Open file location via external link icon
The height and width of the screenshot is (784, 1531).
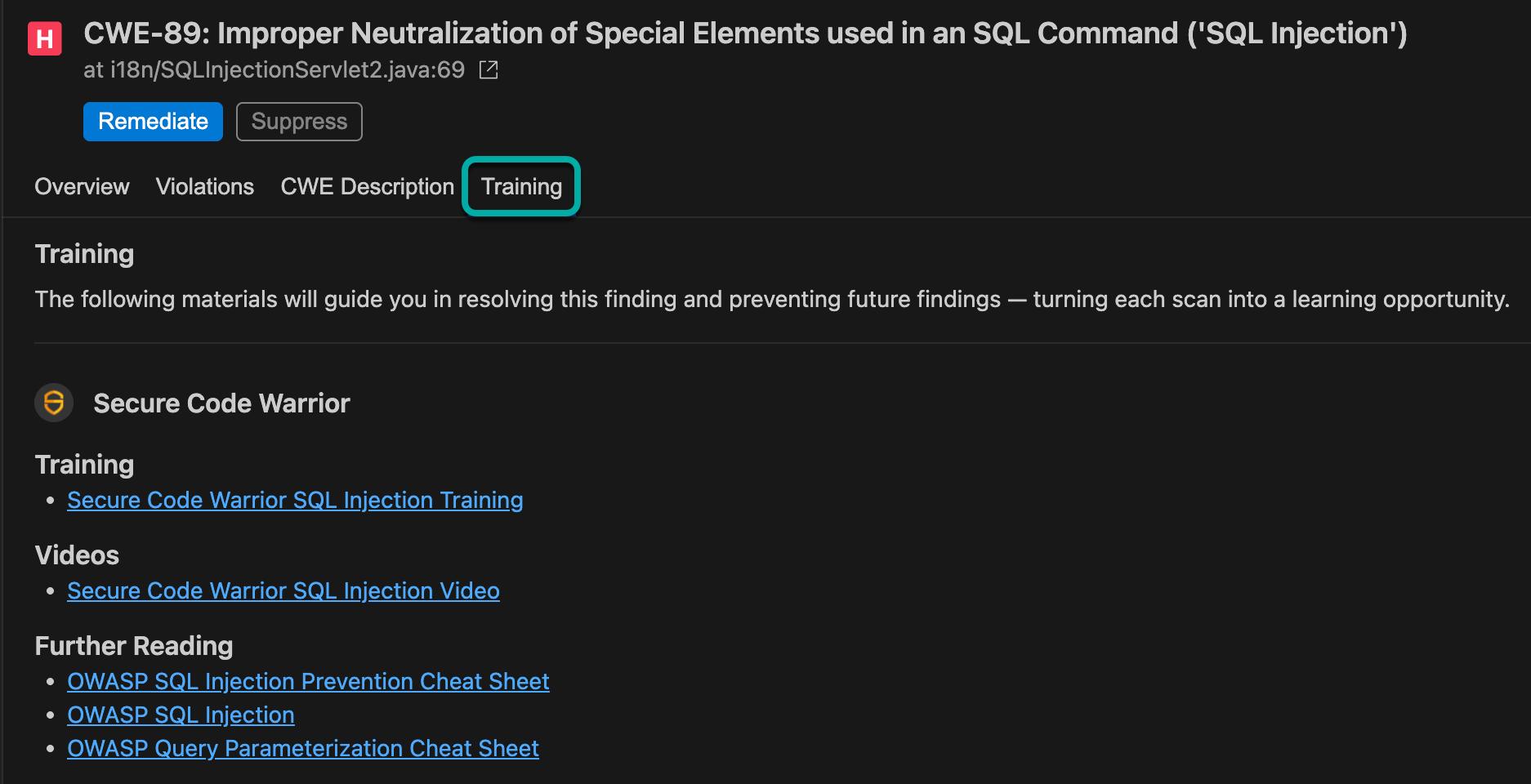[489, 70]
